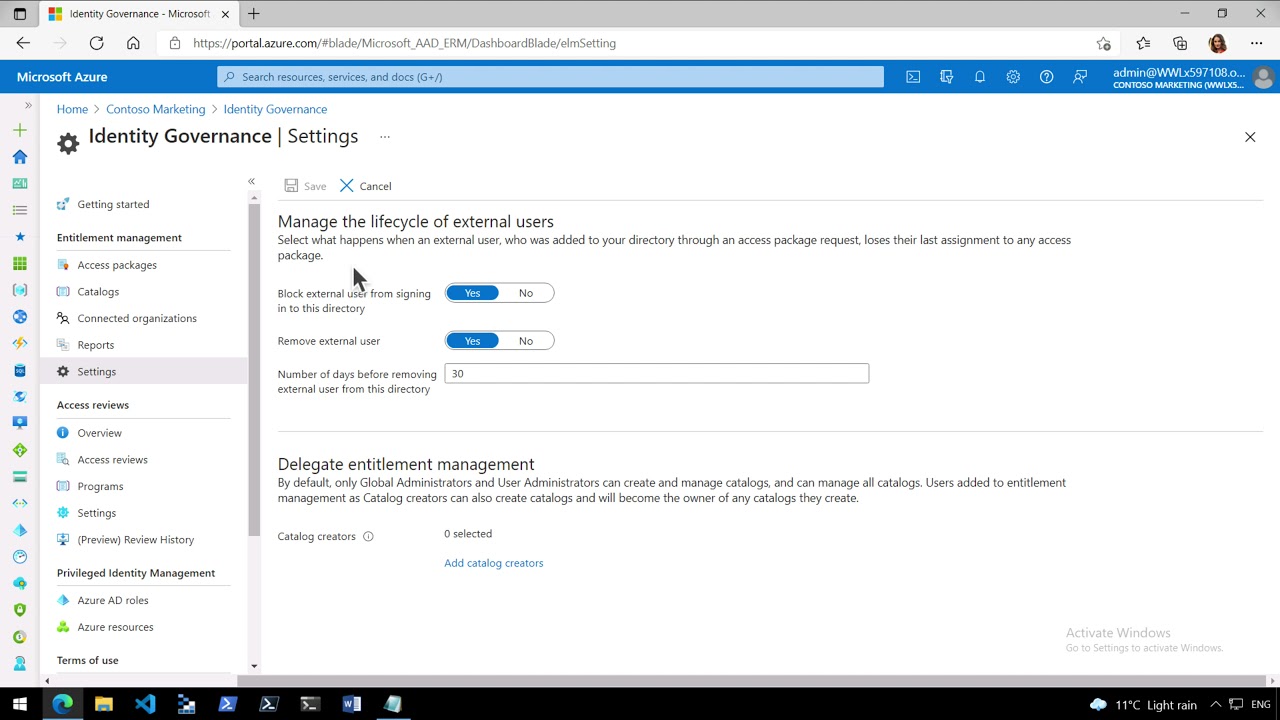Screen dimensions: 1280x720
Task: Open the Azure notifications bell
Action: [980, 77]
